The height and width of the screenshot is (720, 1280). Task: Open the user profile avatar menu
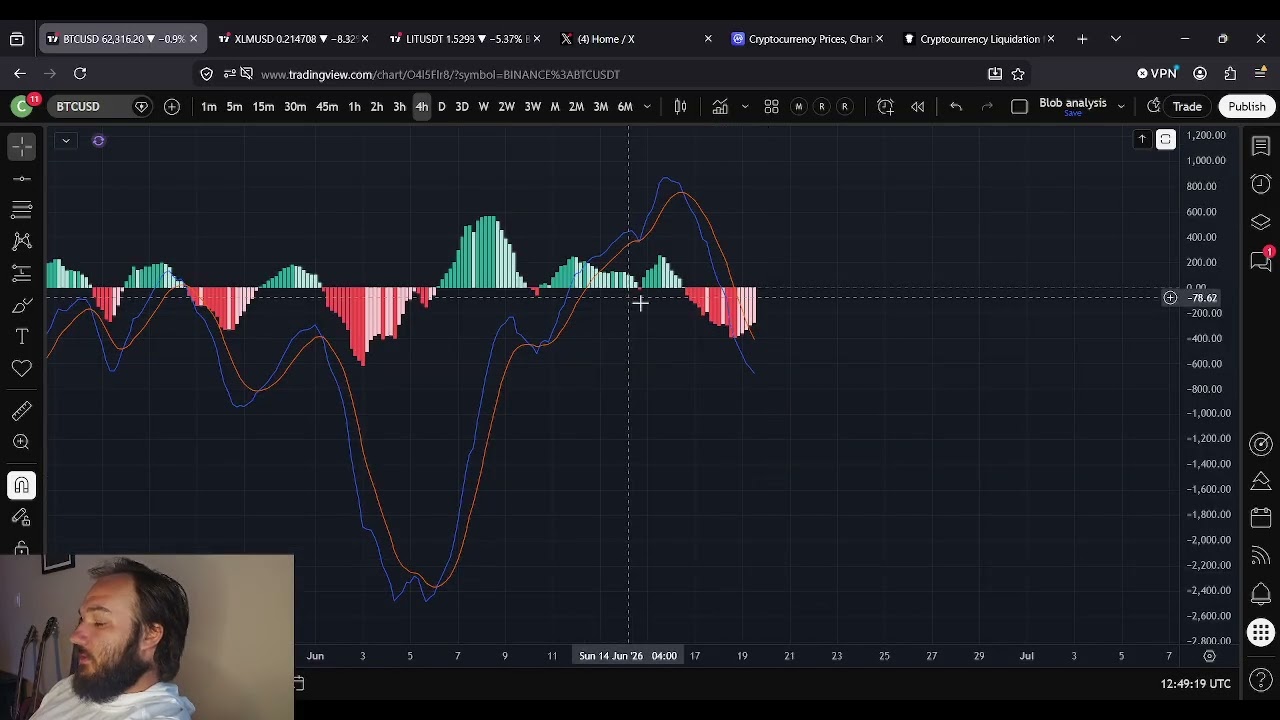pyautogui.click(x=21, y=106)
